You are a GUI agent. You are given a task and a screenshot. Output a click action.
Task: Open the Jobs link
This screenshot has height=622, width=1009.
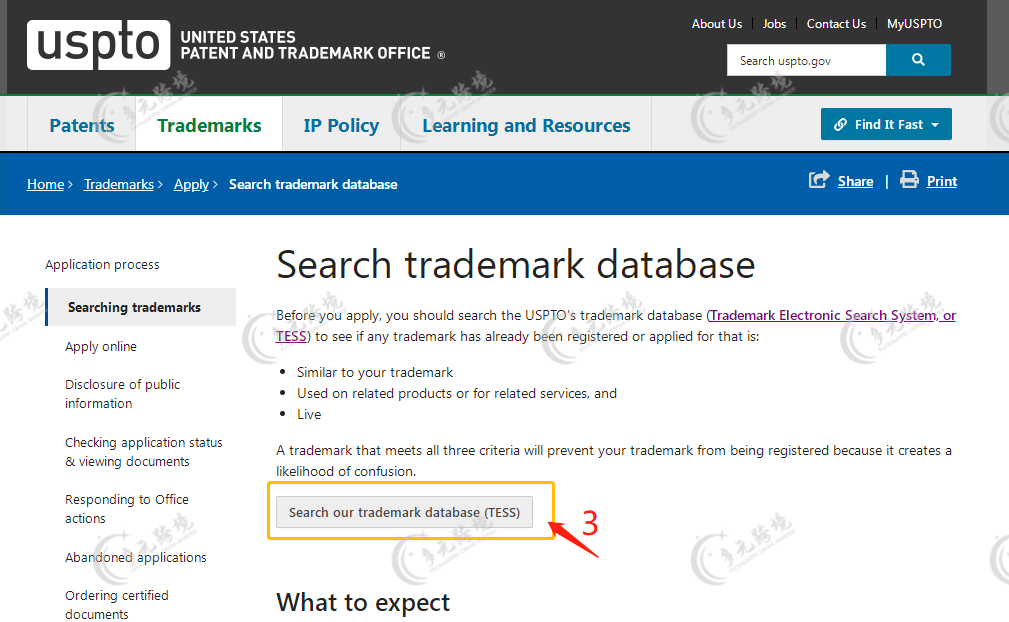774,24
